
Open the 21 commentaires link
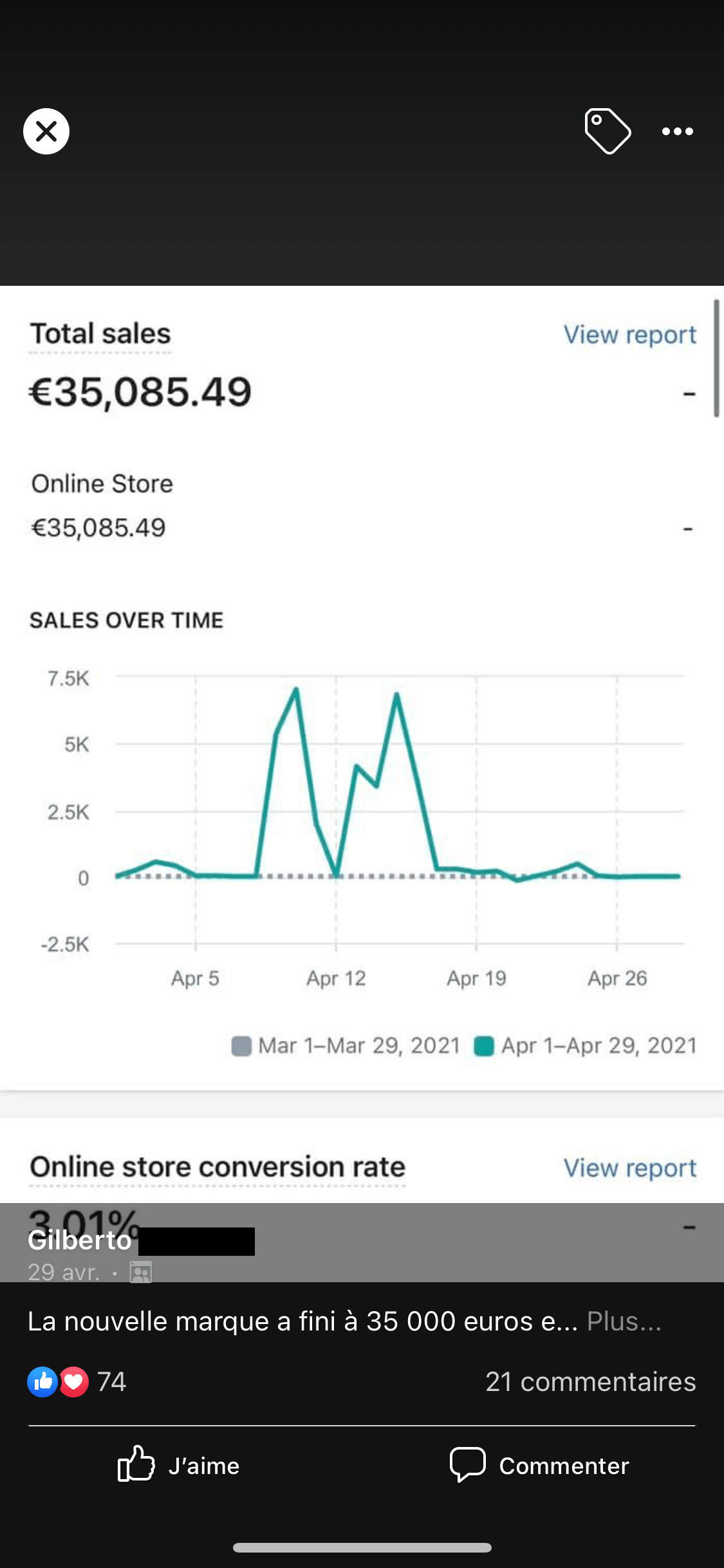point(590,1381)
